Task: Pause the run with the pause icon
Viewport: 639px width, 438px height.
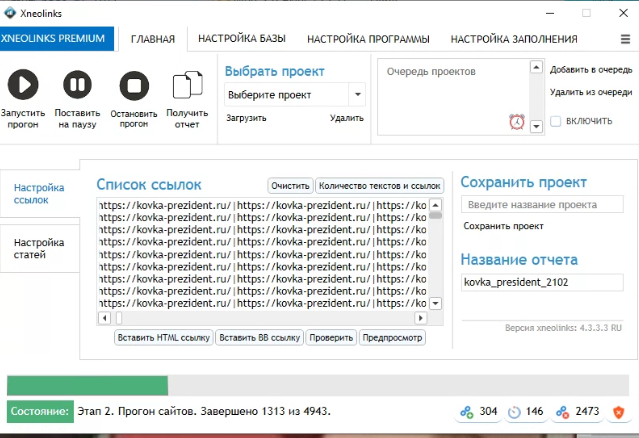Action: pyautogui.click(x=77, y=85)
